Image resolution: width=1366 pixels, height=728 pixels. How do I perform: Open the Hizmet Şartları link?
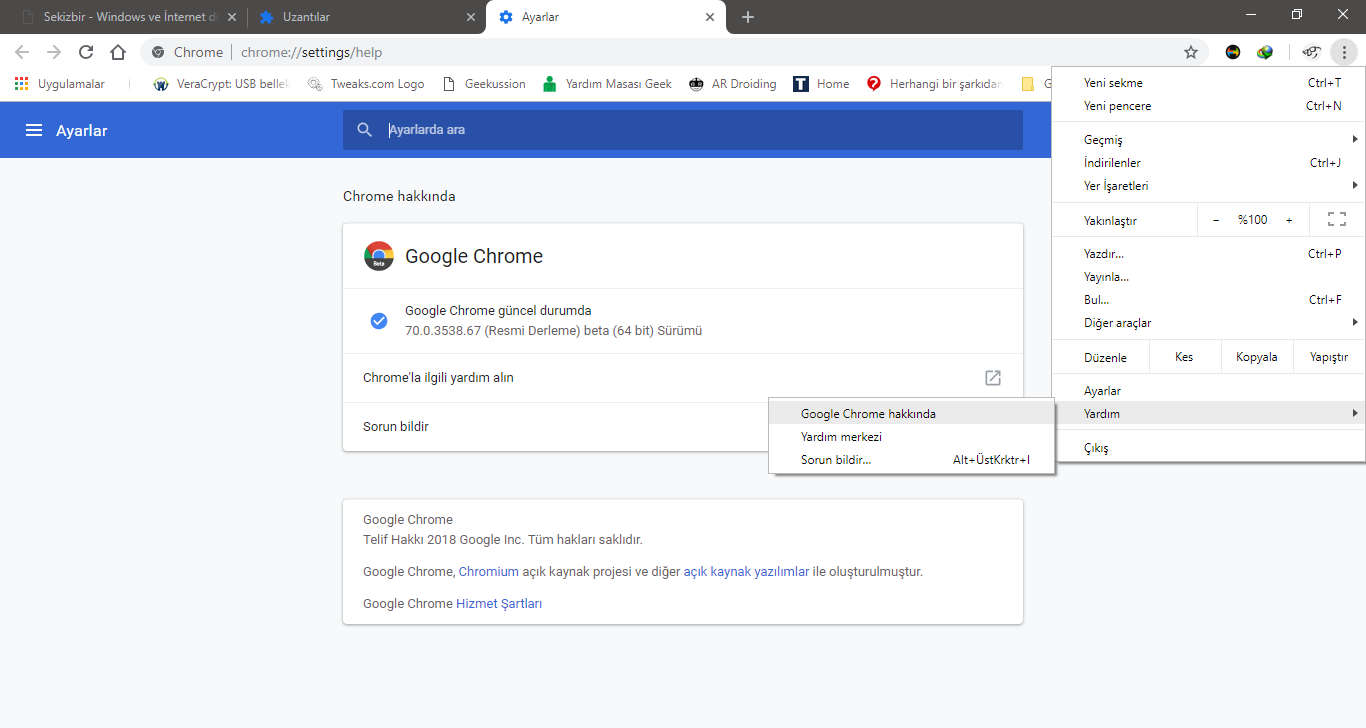[499, 604]
